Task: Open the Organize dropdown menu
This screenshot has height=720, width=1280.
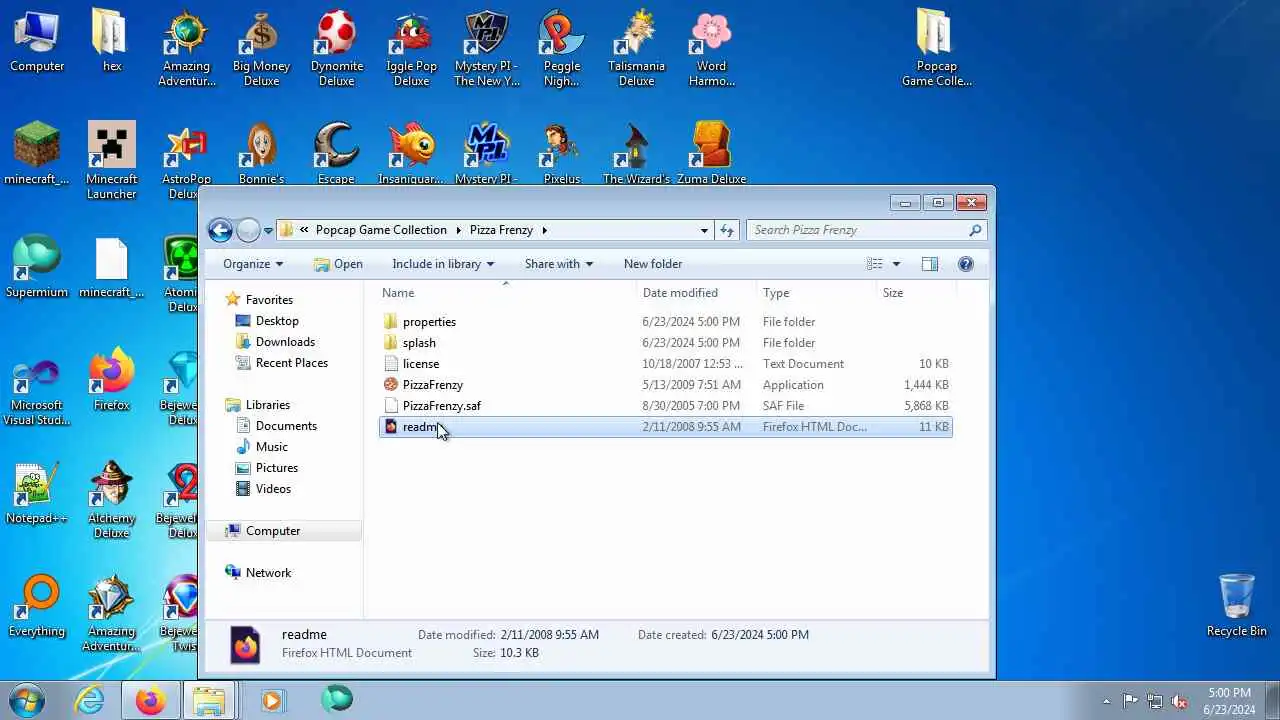Action: 253,264
